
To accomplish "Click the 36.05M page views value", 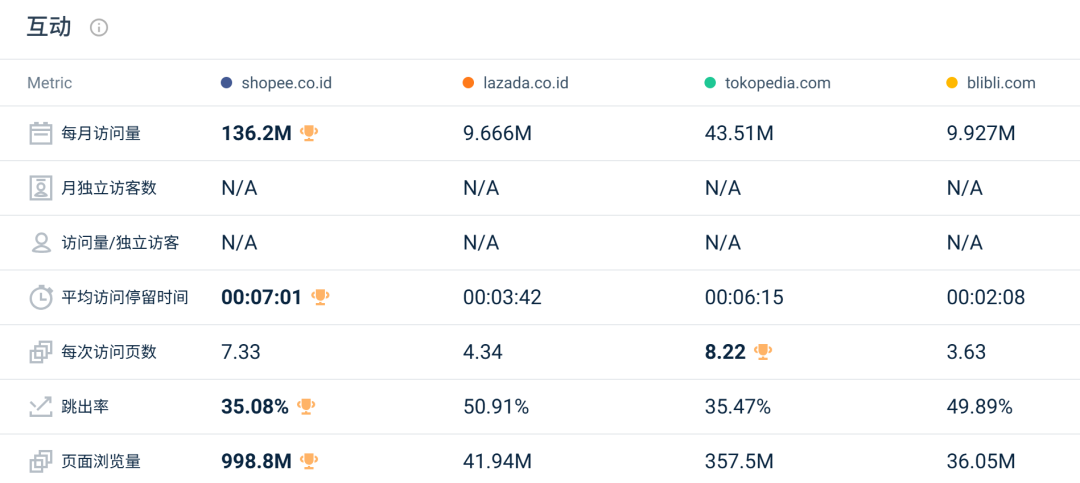I will (981, 461).
